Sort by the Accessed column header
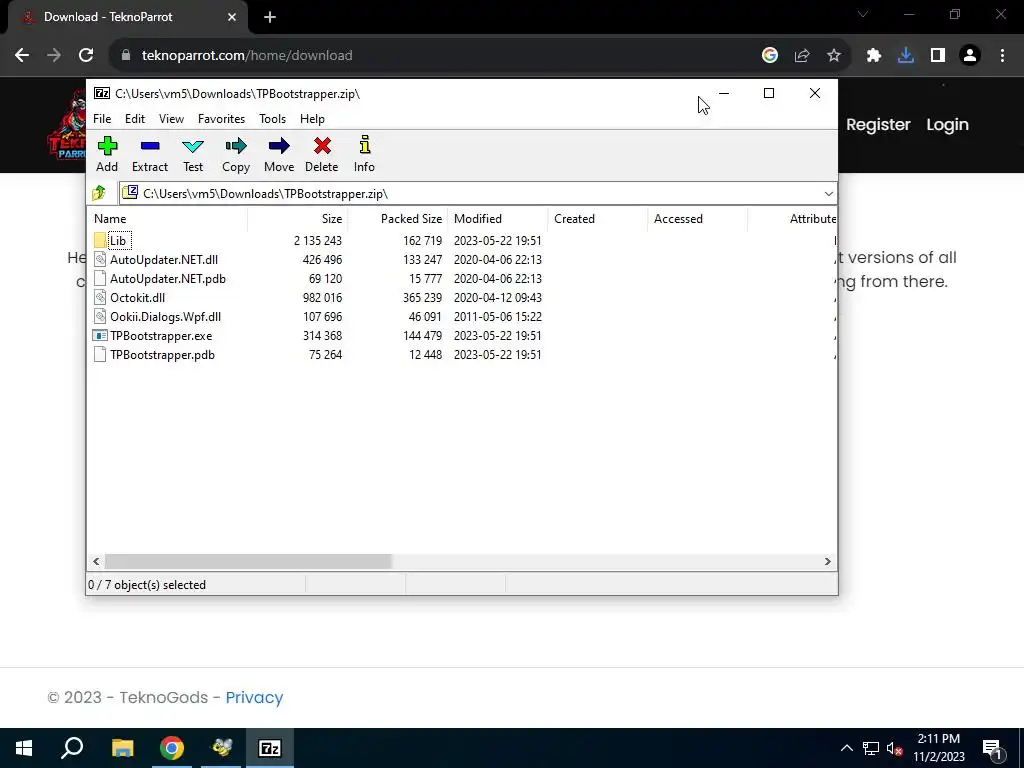1024x768 pixels. tap(697, 219)
